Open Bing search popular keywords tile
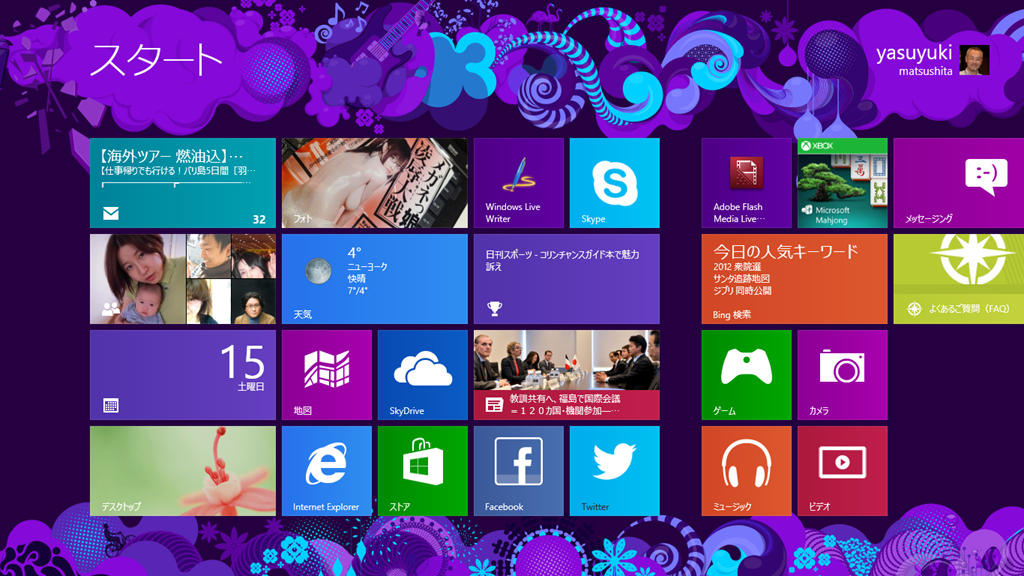This screenshot has height=576, width=1024. (x=795, y=279)
